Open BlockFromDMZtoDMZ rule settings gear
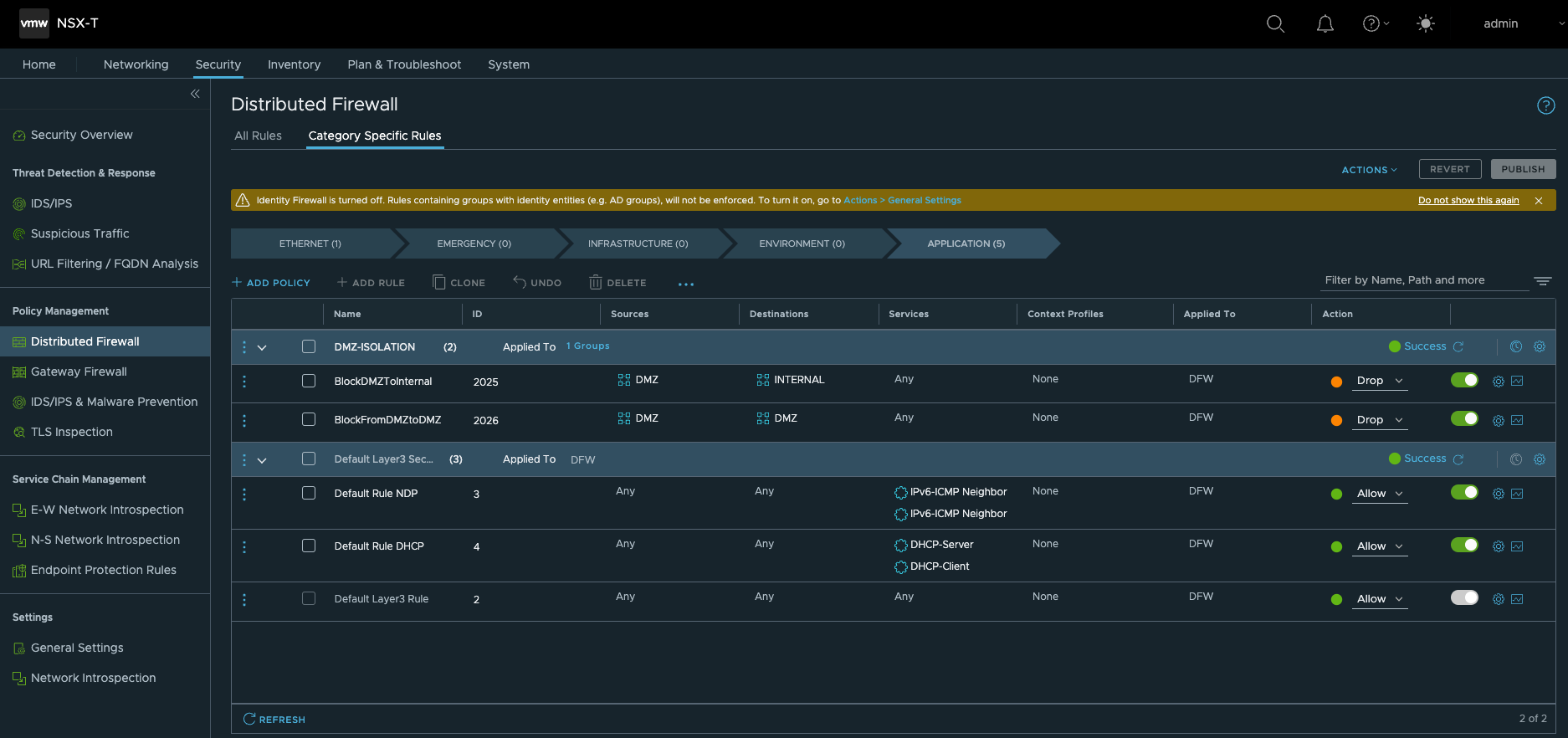Image resolution: width=1568 pixels, height=738 pixels. point(1499,421)
